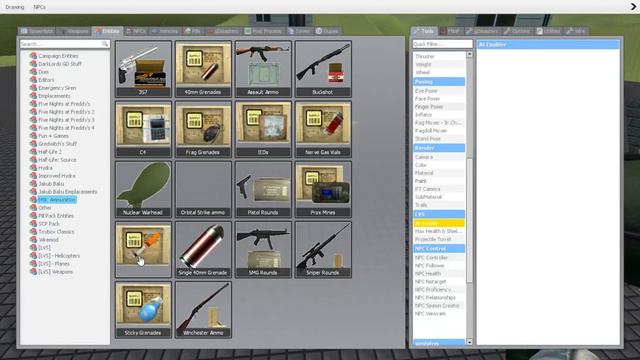Spawn the SMG Rounds entity

[263, 249]
